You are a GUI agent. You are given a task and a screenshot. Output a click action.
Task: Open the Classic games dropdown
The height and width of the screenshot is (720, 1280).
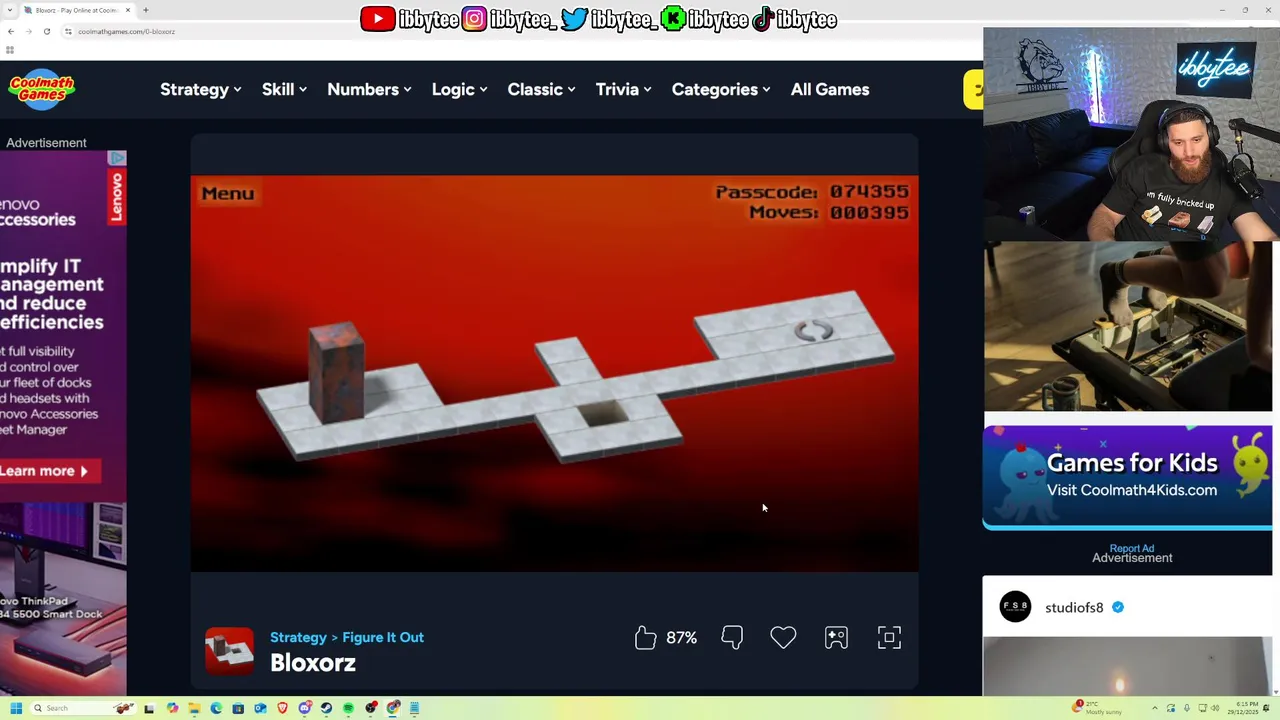tap(541, 89)
